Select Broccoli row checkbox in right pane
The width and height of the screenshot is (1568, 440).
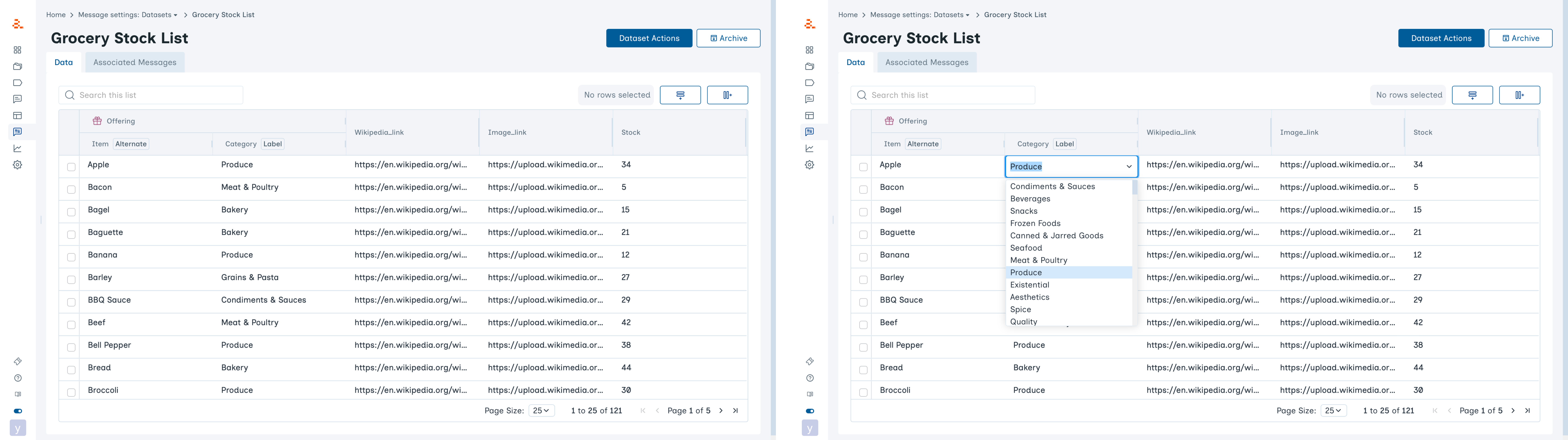[863, 393]
